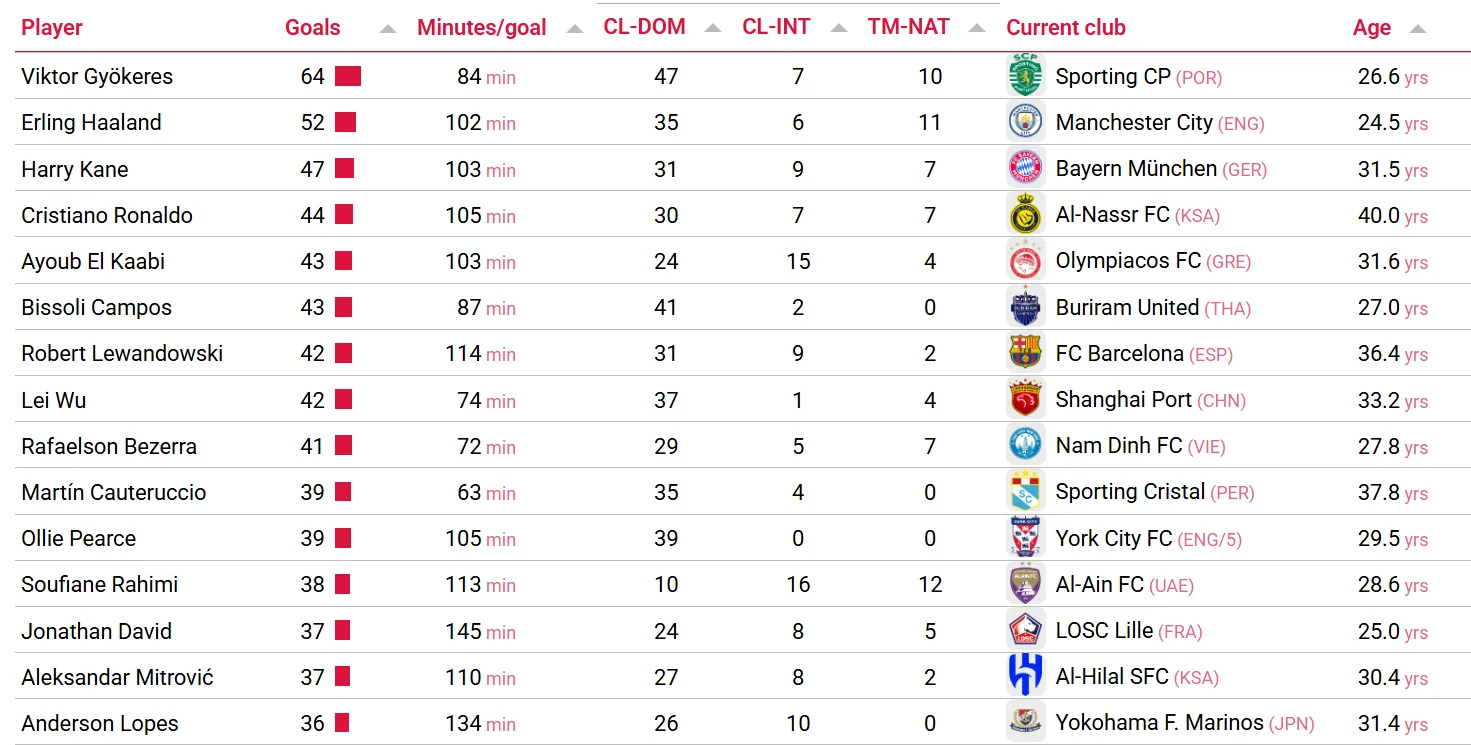Select the TM-NAT column header

point(908,27)
